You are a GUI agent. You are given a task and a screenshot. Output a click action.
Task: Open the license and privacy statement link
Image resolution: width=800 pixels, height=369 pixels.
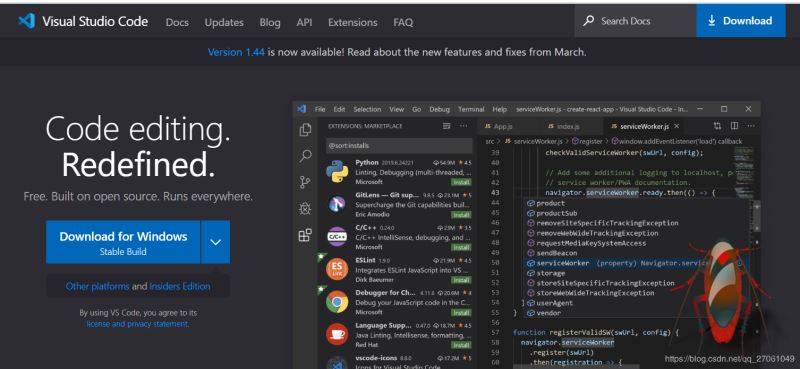[x=138, y=324]
